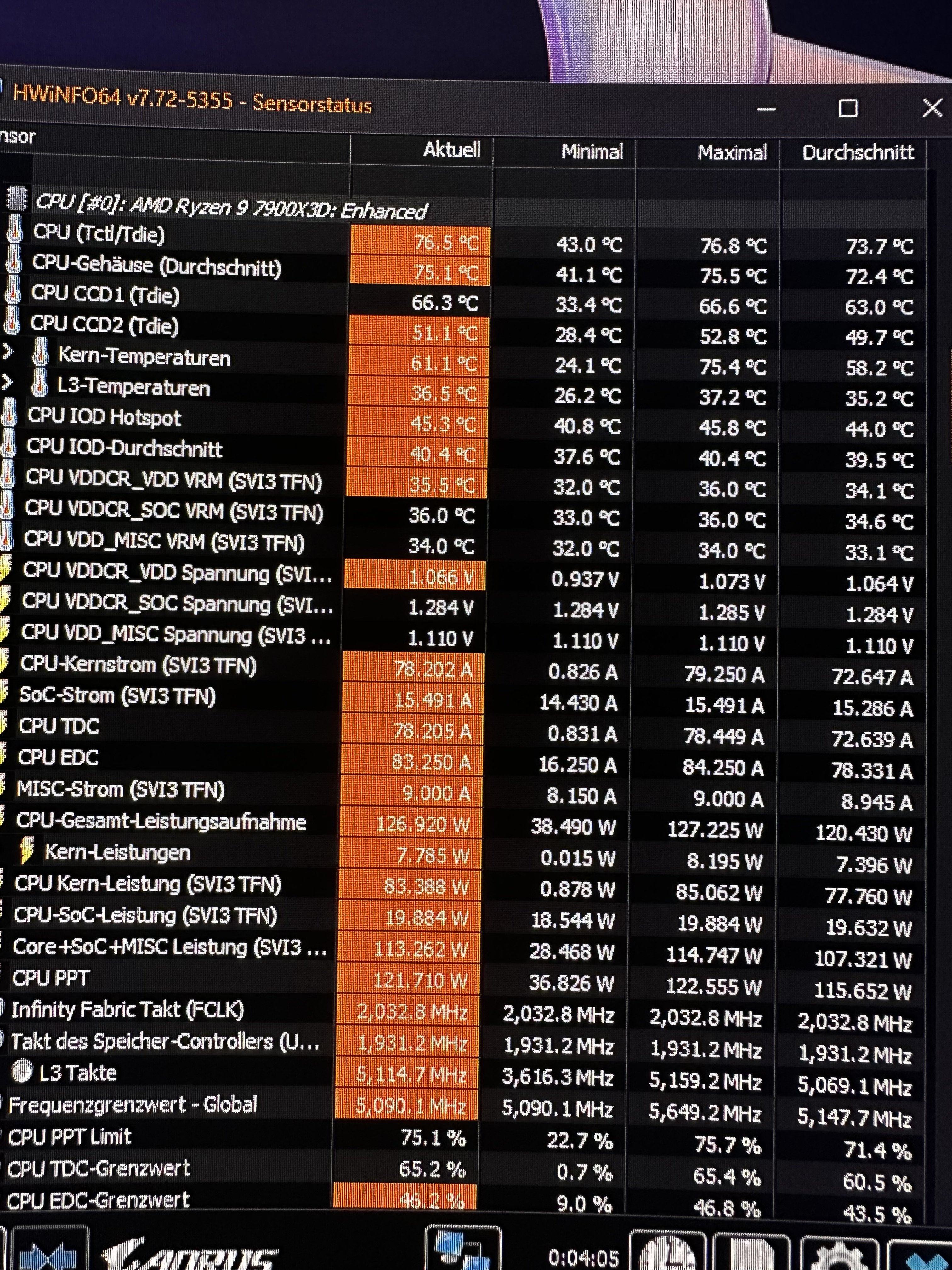Select the CPU PPT row
Screen dimensions: 952x1270
50,978
